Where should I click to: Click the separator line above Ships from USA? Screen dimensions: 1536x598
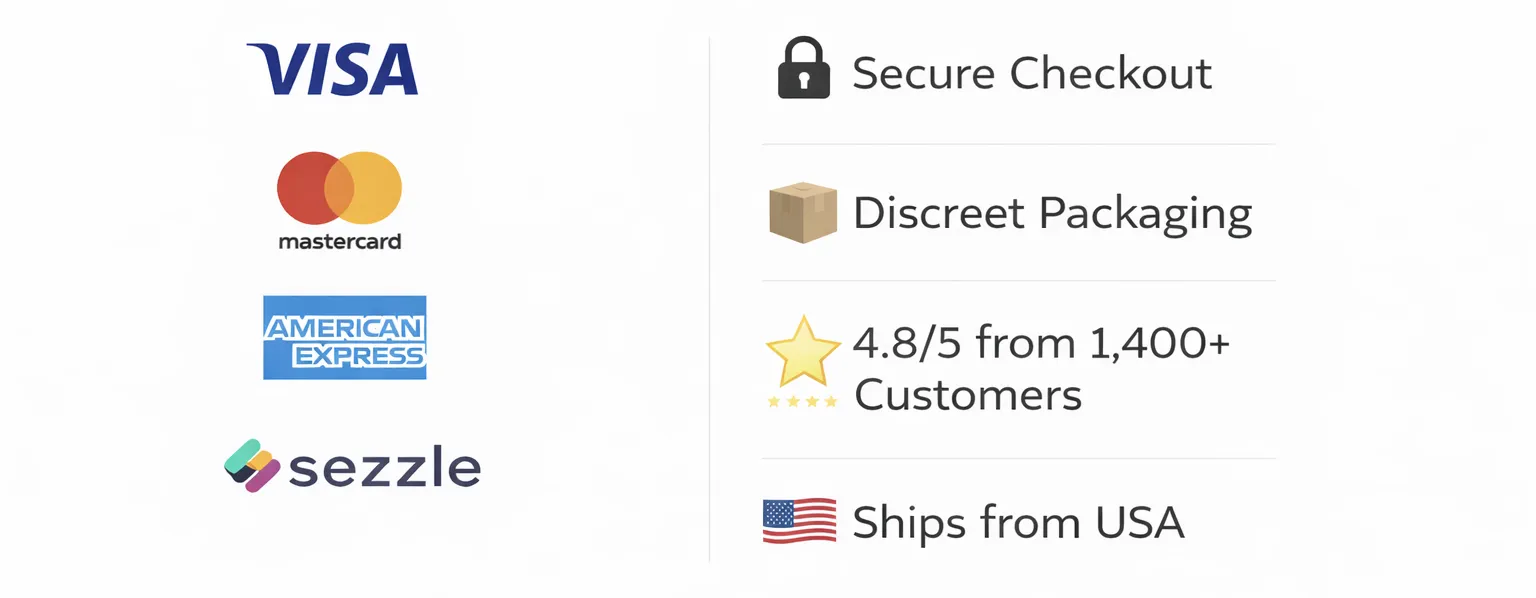(1018, 459)
